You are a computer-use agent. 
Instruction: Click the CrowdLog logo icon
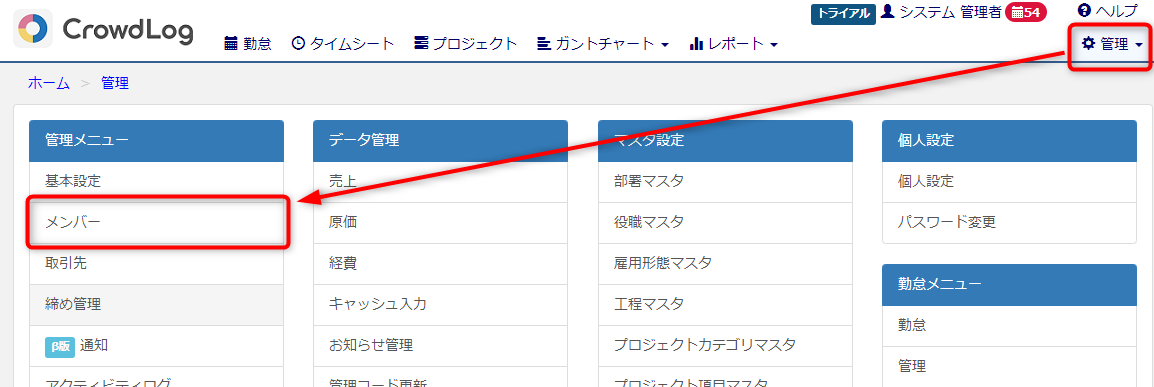click(x=32, y=28)
